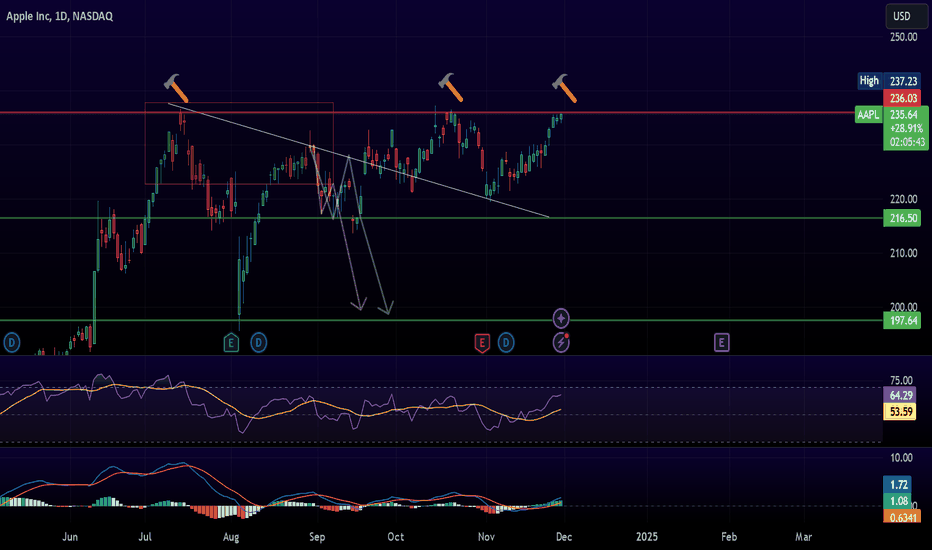Click the Oct label on time axis
Viewport: 932px width, 550px height.
395,537
